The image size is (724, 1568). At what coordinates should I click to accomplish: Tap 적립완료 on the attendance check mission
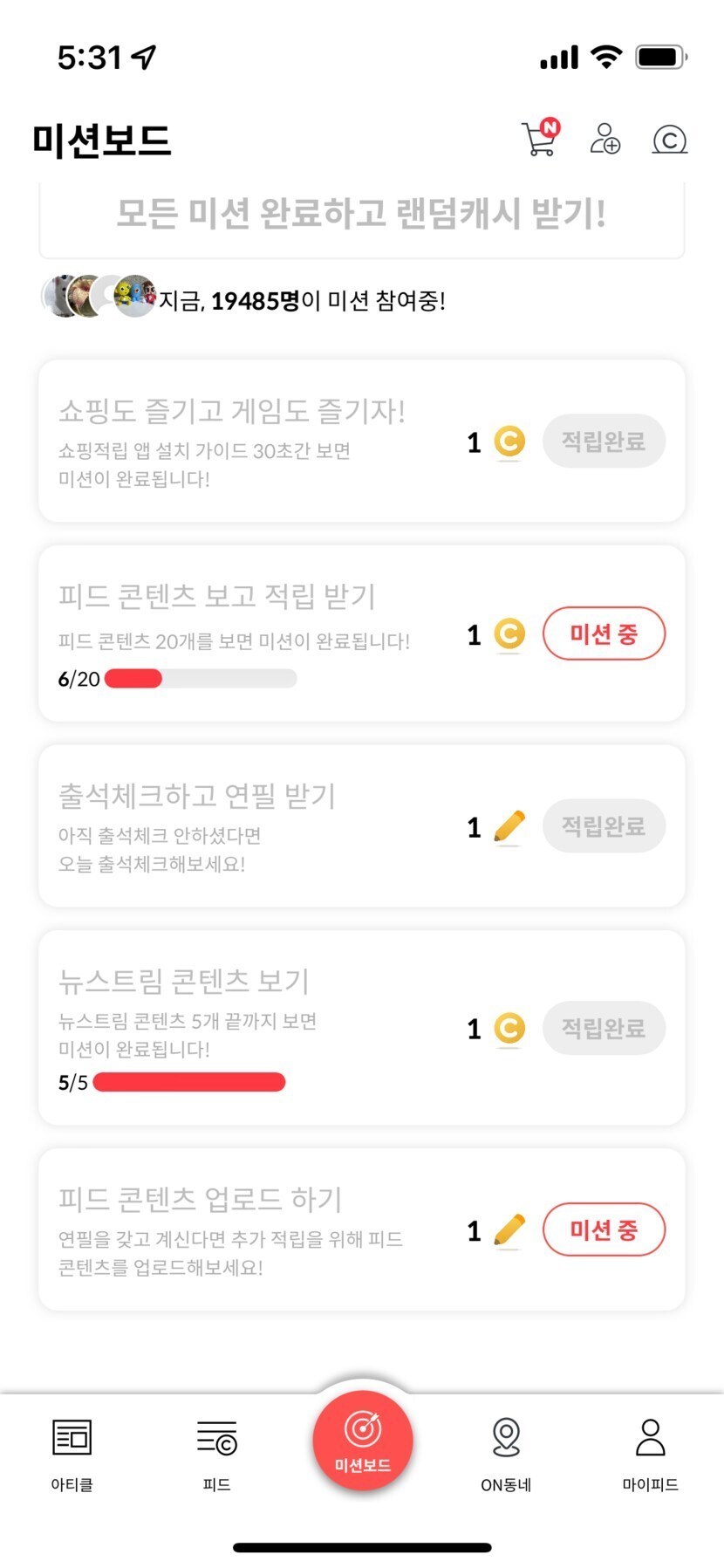(x=604, y=825)
